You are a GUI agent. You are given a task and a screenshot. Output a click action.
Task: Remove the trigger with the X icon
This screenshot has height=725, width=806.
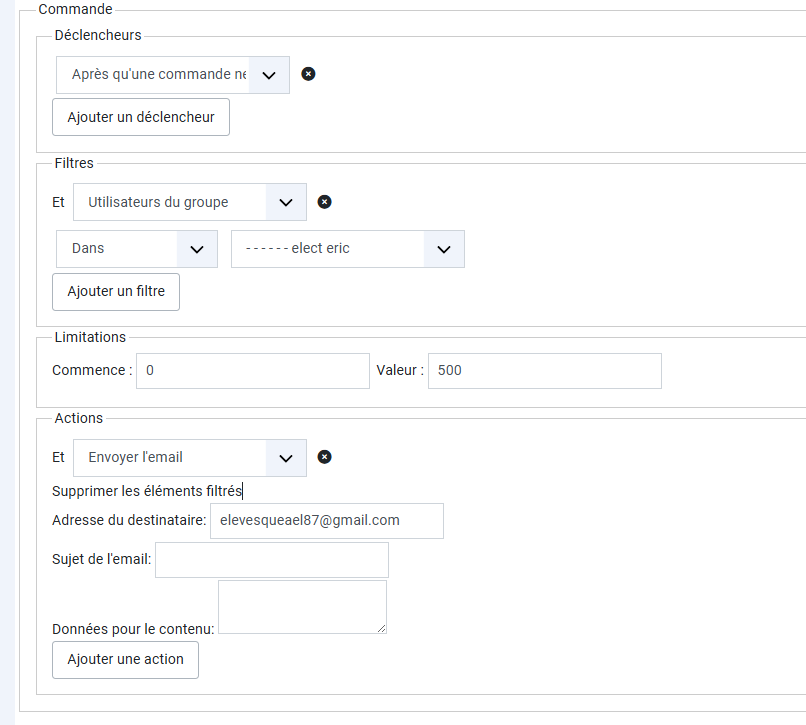(308, 74)
